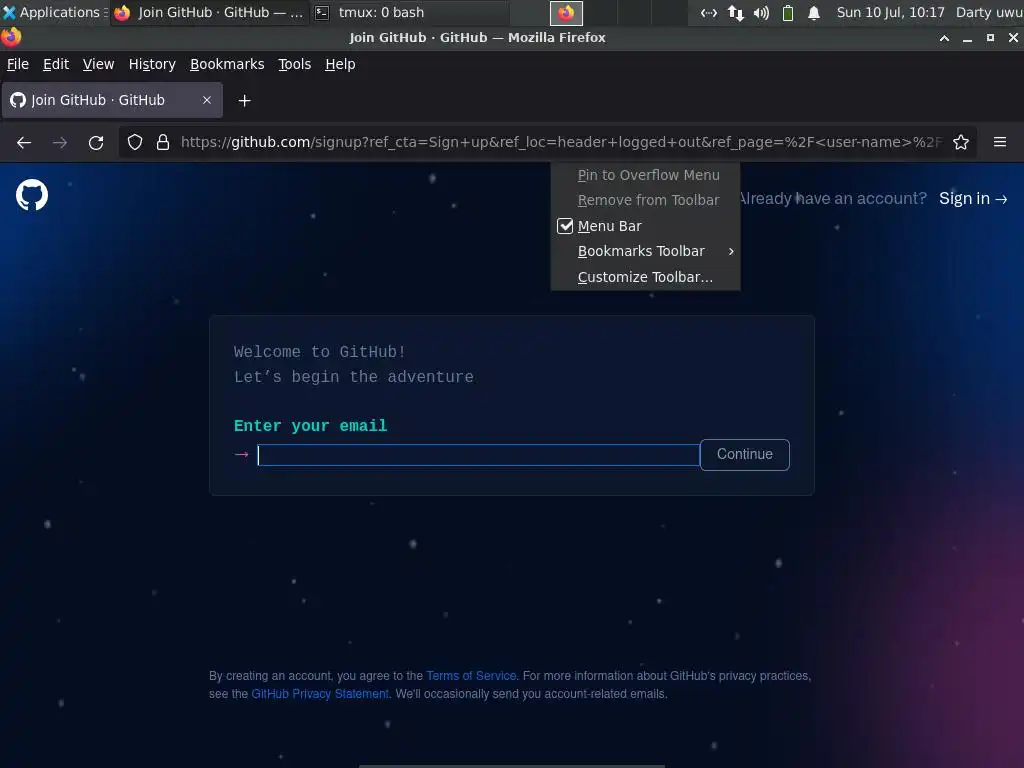Click the 'Enter your email' label

pyautogui.click(x=310, y=426)
